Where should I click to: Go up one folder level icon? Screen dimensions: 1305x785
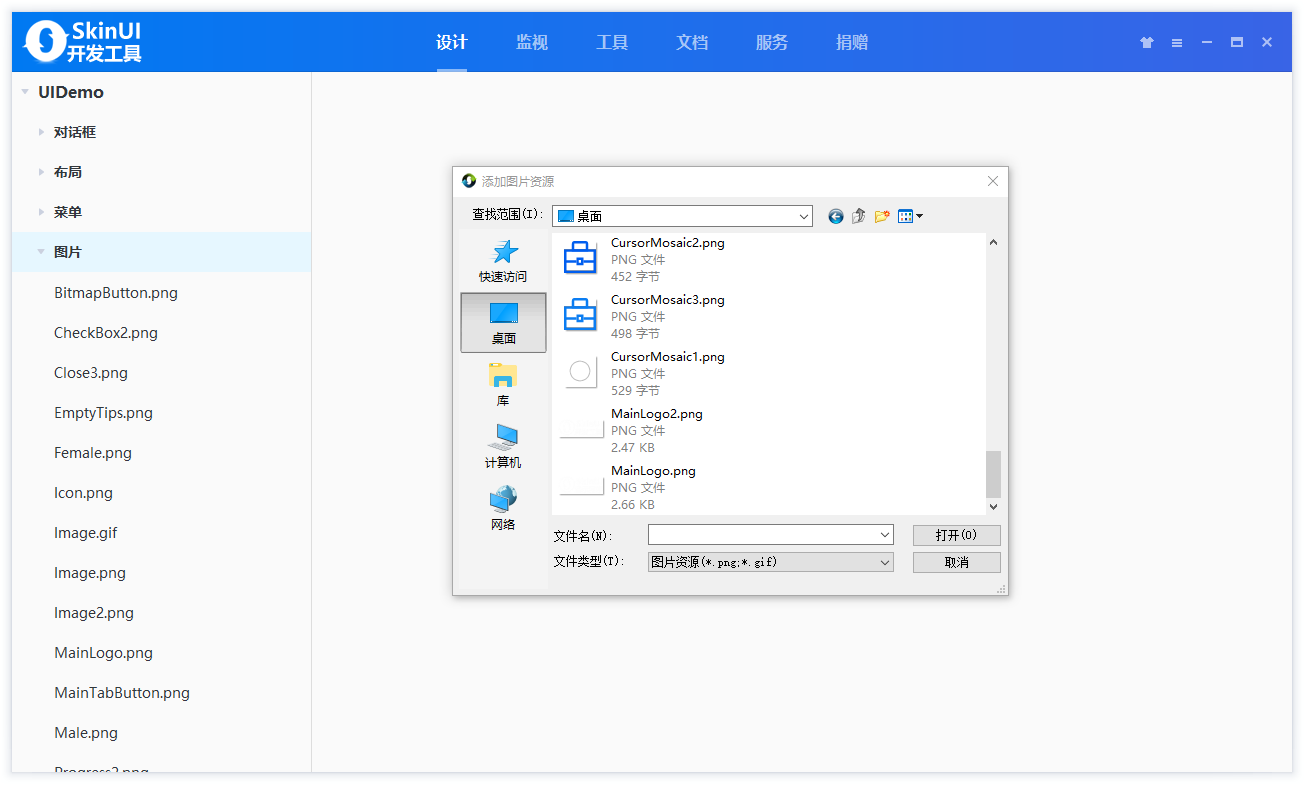pyautogui.click(x=858, y=216)
